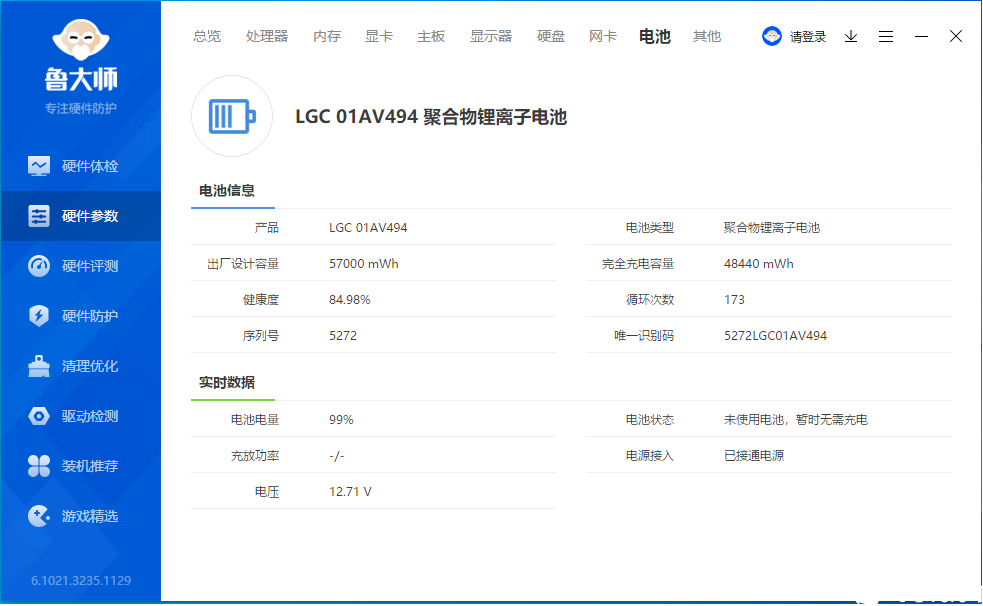Select the design capacity 57000 mWh
Image resolution: width=983 pixels, height=606 pixels.
click(364, 264)
